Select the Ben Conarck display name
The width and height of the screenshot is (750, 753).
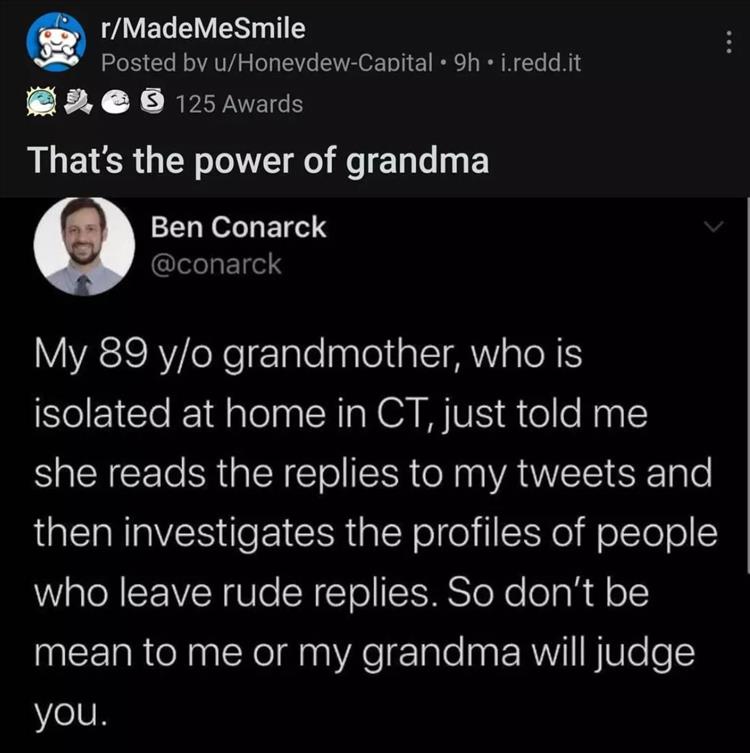click(239, 227)
